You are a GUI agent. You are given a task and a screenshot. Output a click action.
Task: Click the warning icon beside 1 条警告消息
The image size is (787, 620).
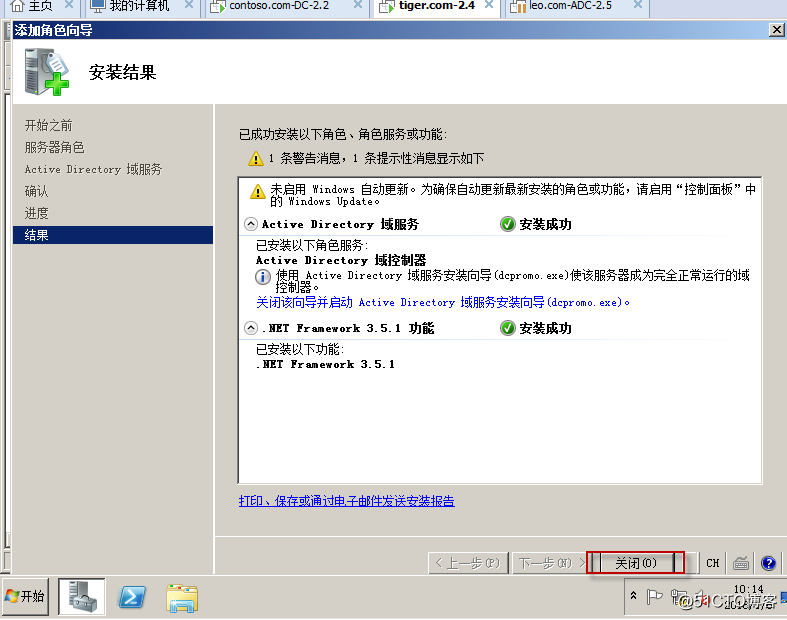[x=256, y=159]
